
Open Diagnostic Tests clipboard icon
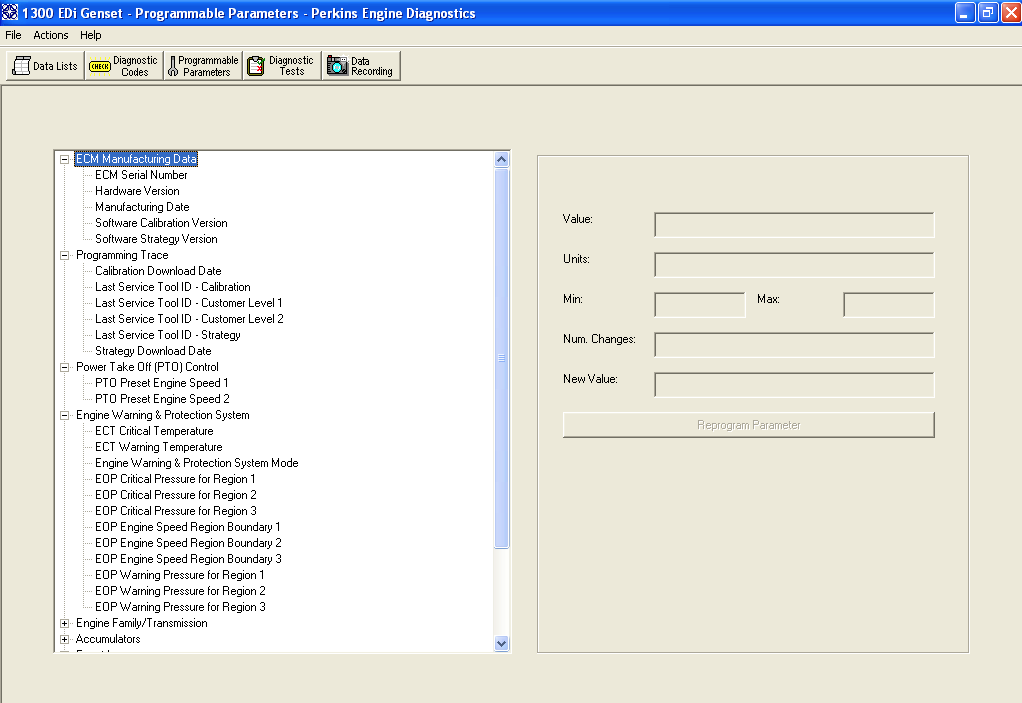click(256, 66)
